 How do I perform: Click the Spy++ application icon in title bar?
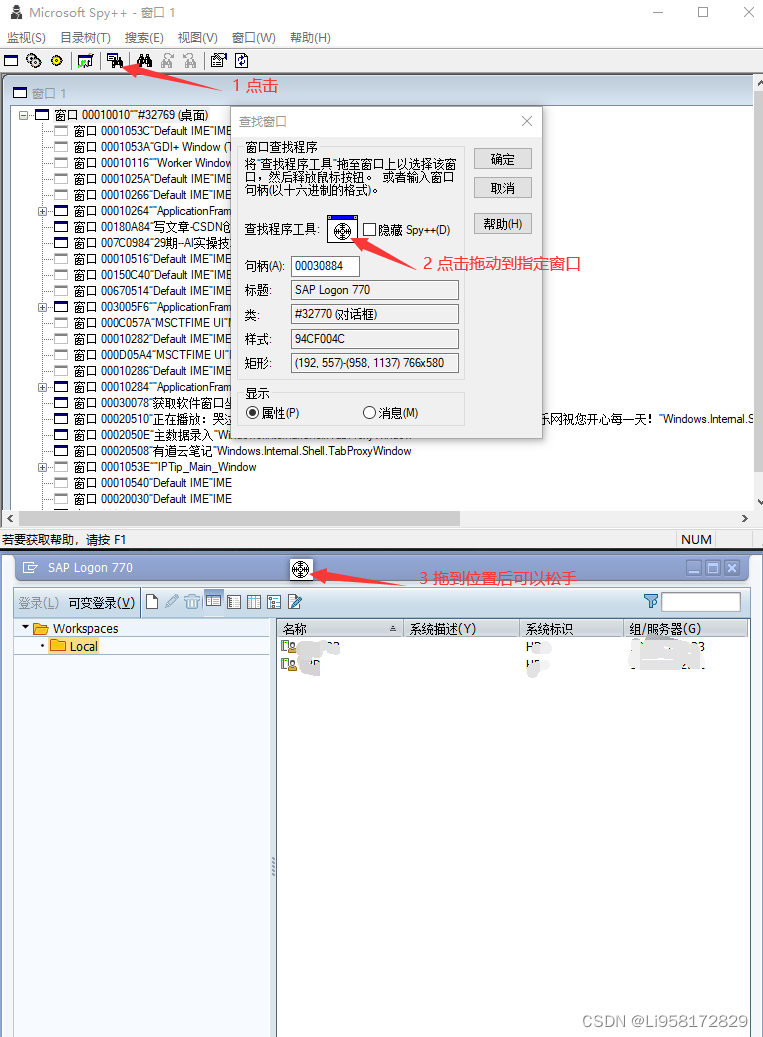tap(17, 12)
